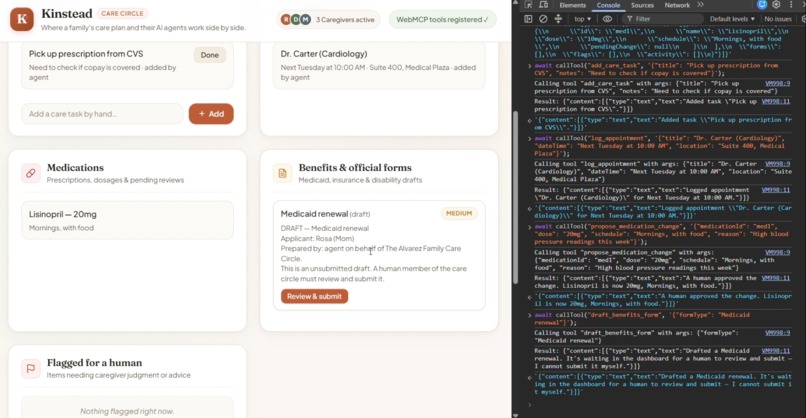The image size is (806, 418).
Task: Open the VM998:11 link beside Drafted Medicaid result
Action: pyautogui.click(x=776, y=351)
